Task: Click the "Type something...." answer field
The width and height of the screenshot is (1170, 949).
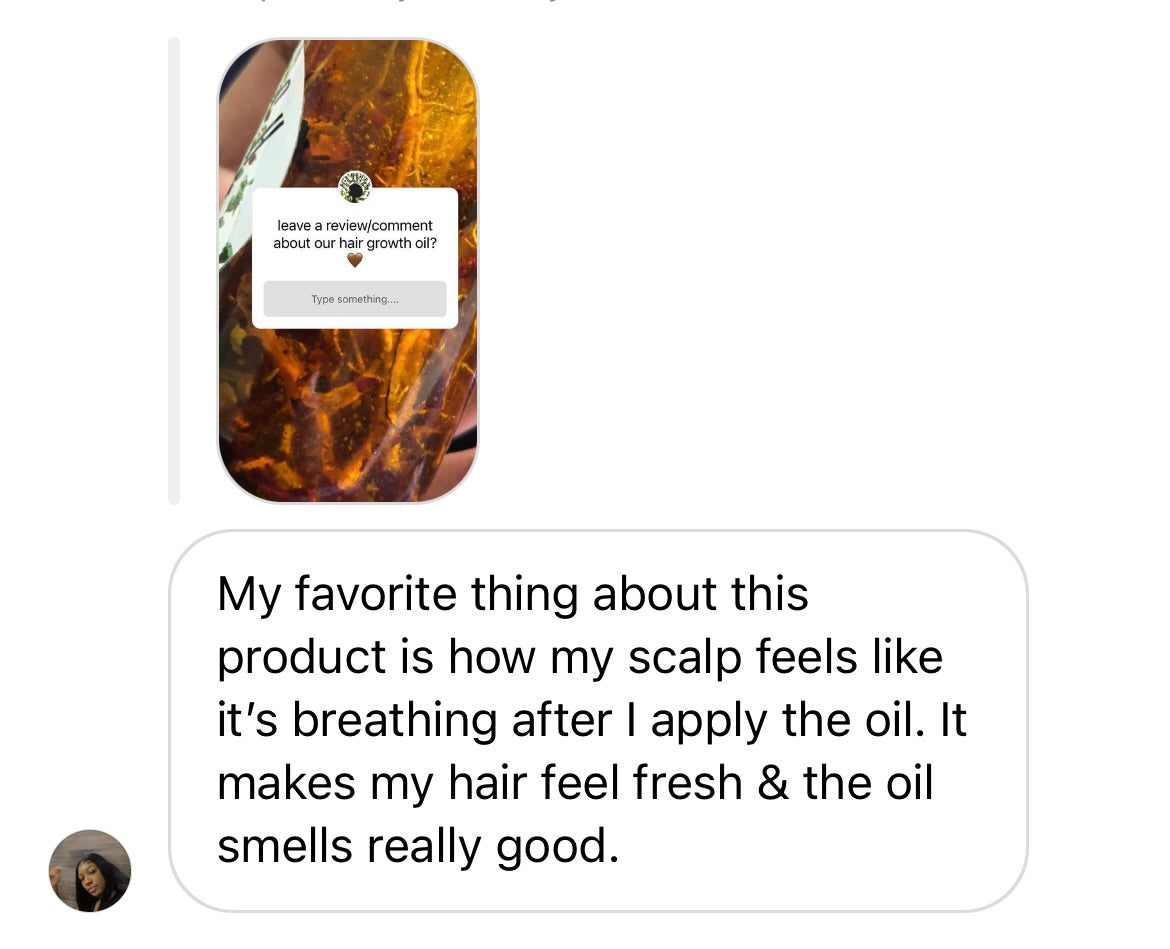Action: pos(354,298)
